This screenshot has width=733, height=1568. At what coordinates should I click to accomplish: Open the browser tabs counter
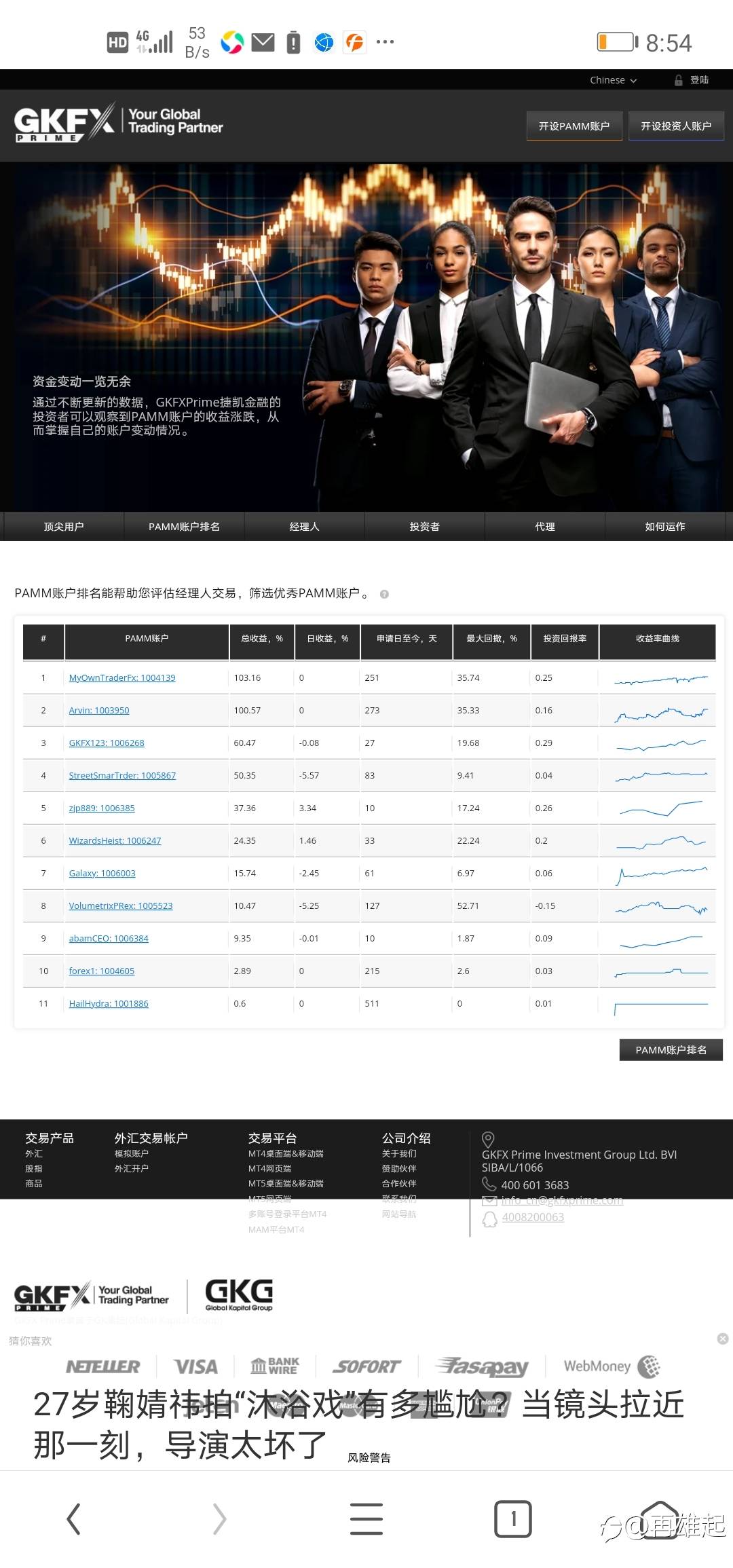click(513, 1519)
